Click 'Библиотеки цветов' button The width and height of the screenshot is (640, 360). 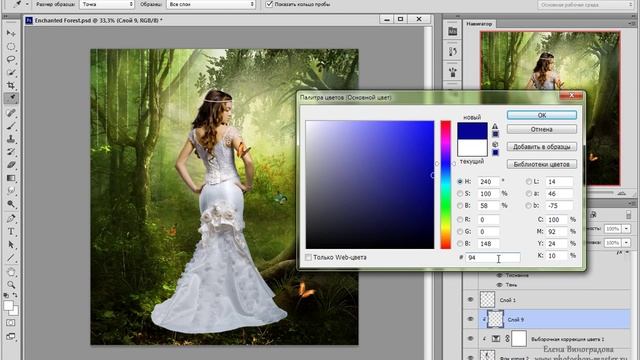[x=542, y=164]
